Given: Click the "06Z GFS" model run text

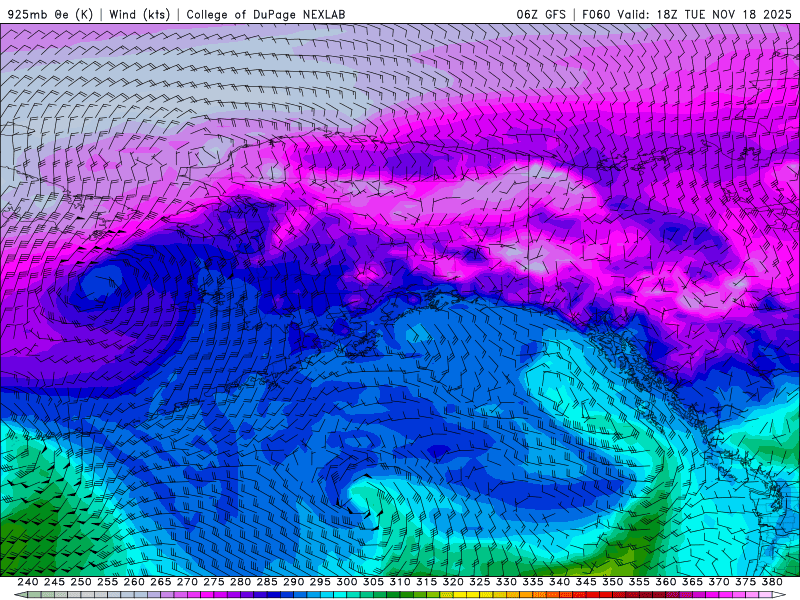Looking at the screenshot, I should (x=541, y=14).
